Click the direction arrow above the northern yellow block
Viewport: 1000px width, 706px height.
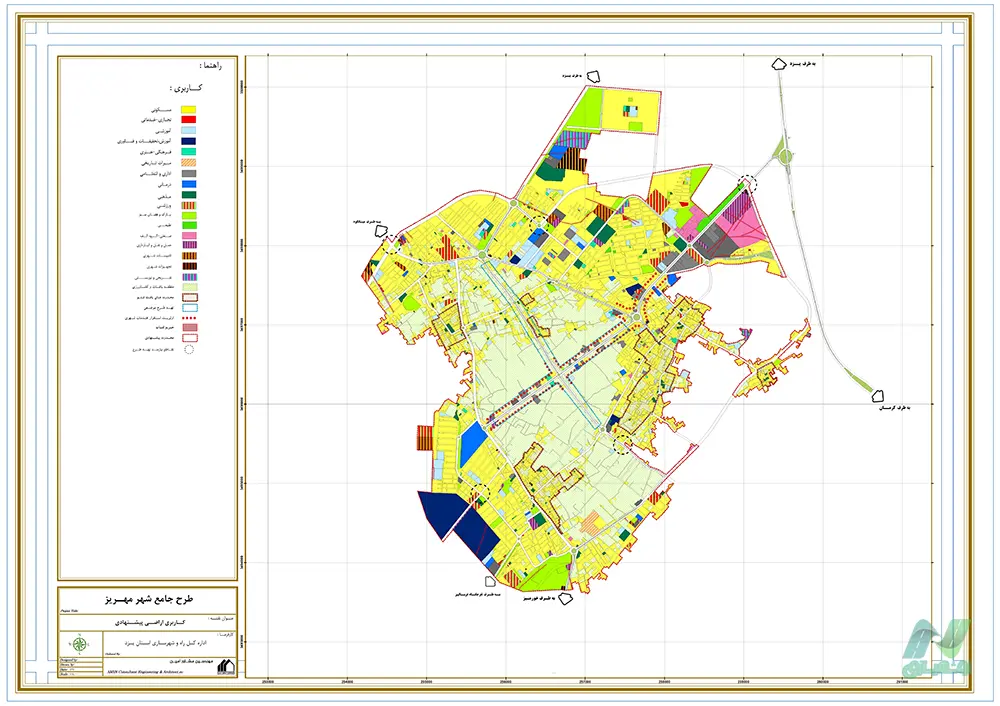click(x=594, y=77)
